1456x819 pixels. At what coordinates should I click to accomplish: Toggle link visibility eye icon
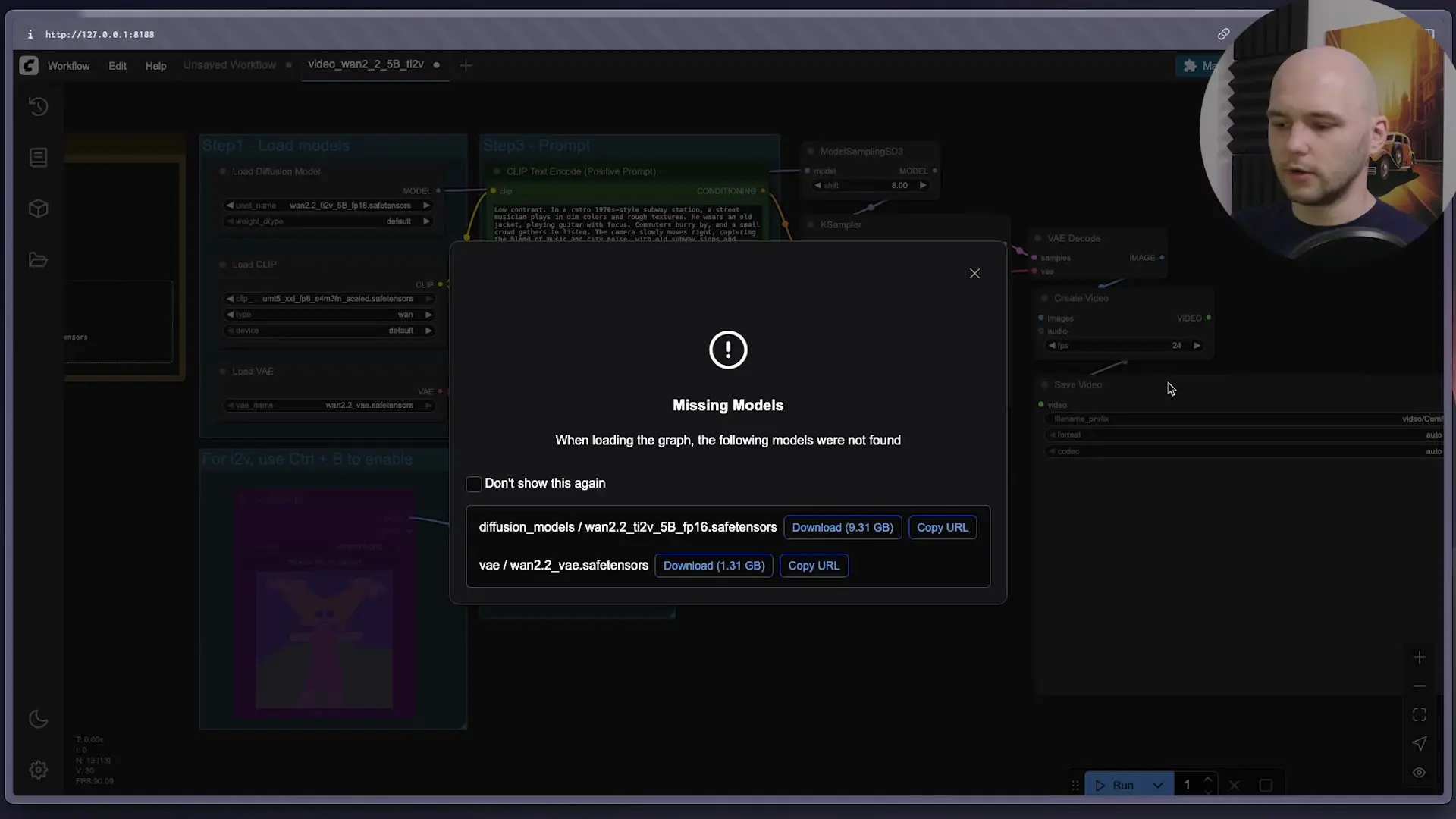(x=1419, y=773)
